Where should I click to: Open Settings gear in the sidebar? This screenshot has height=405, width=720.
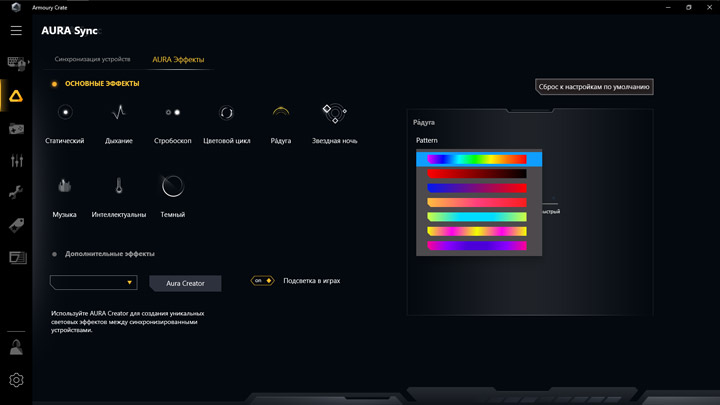click(x=16, y=380)
